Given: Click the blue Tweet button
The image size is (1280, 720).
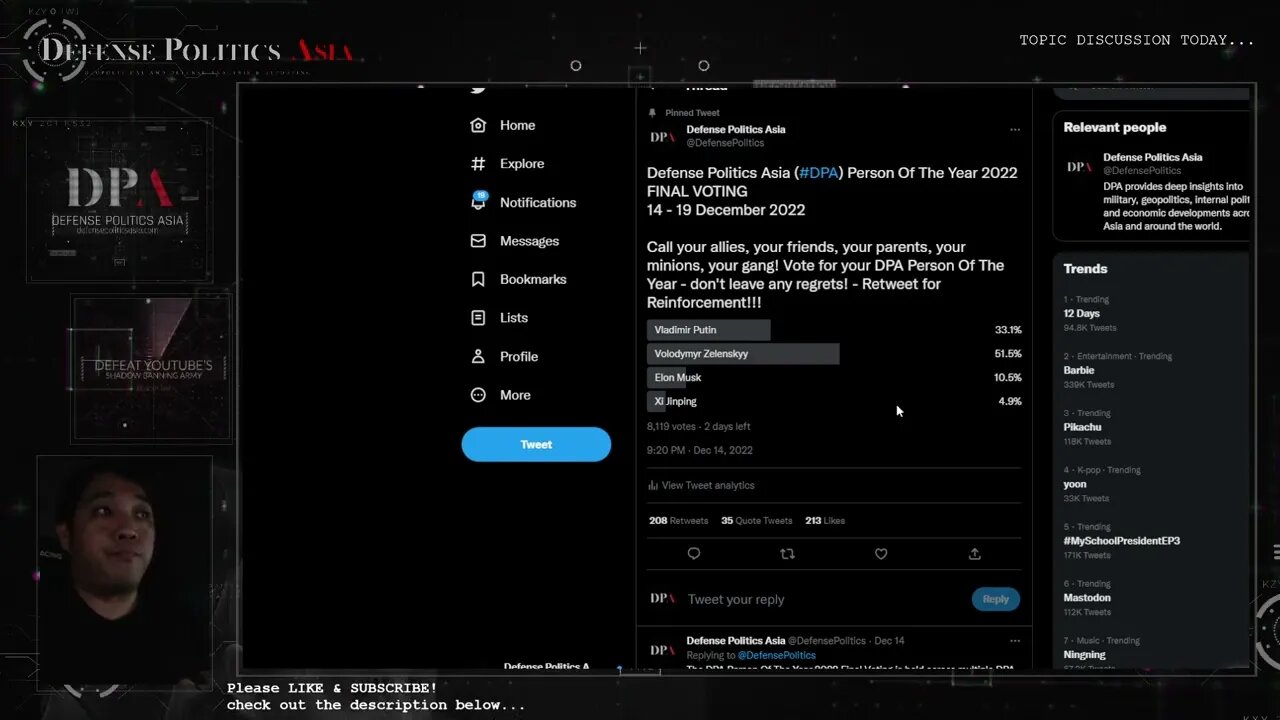Looking at the screenshot, I should pyautogui.click(x=536, y=444).
